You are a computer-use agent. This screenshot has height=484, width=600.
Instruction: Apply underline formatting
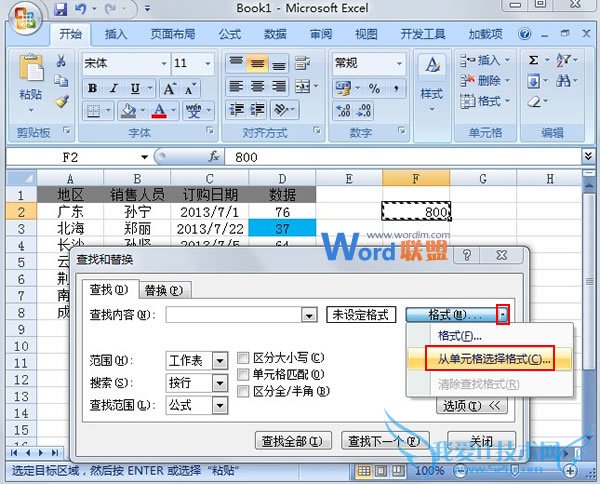pyautogui.click(x=135, y=88)
